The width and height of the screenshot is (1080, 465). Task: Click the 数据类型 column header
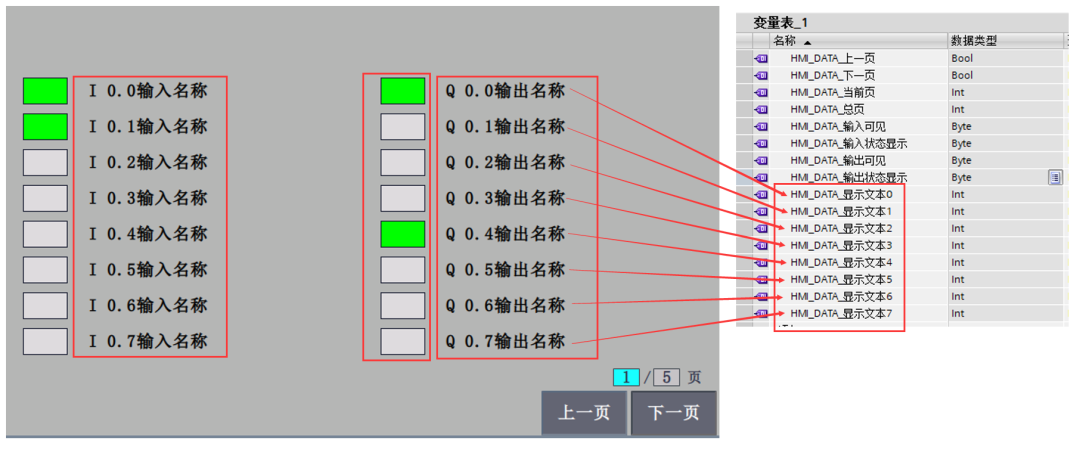pyautogui.click(x=1004, y=41)
